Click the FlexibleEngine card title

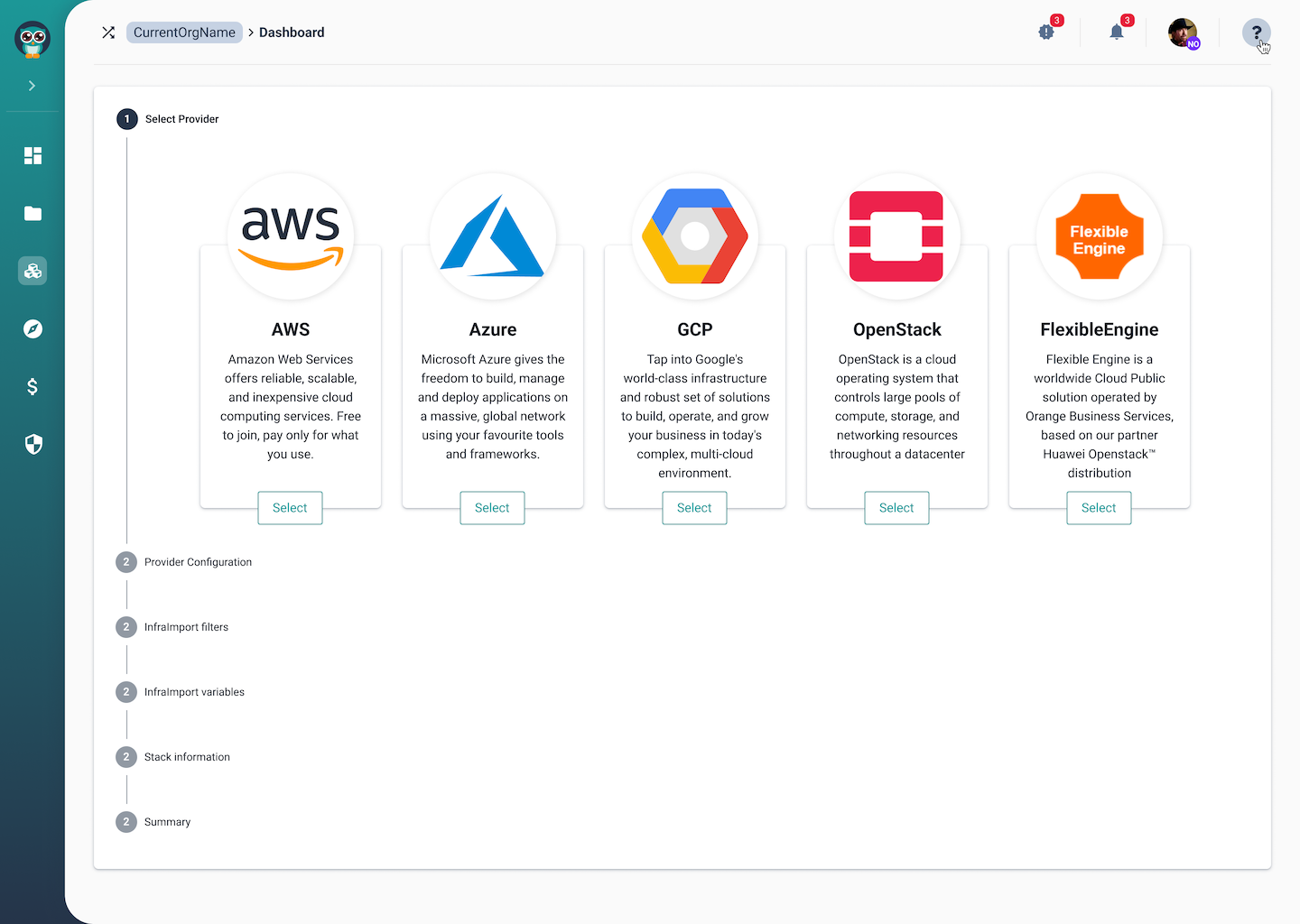(x=1100, y=329)
